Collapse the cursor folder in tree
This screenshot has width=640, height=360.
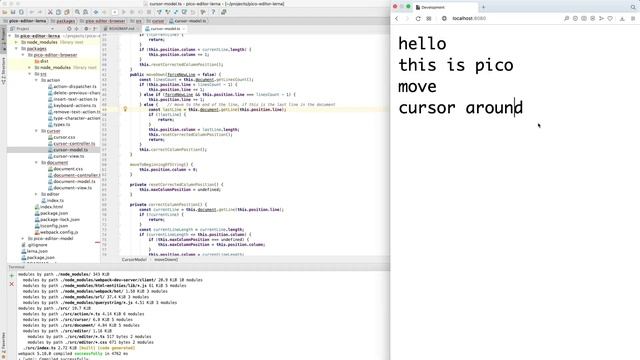click(x=36, y=131)
